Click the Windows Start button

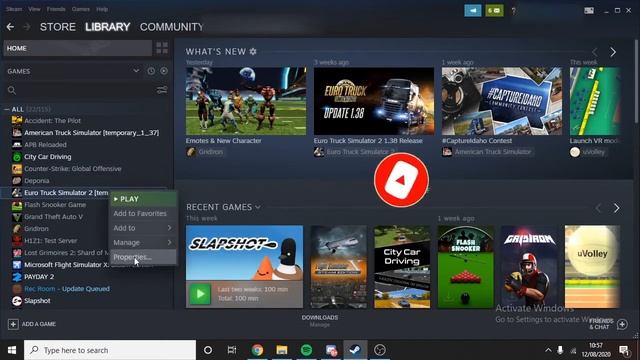[x=12, y=350]
